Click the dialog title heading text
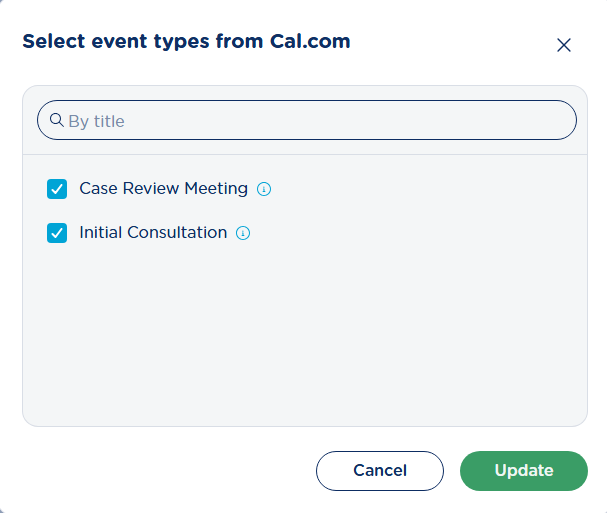This screenshot has height=513, width=607. 186,41
